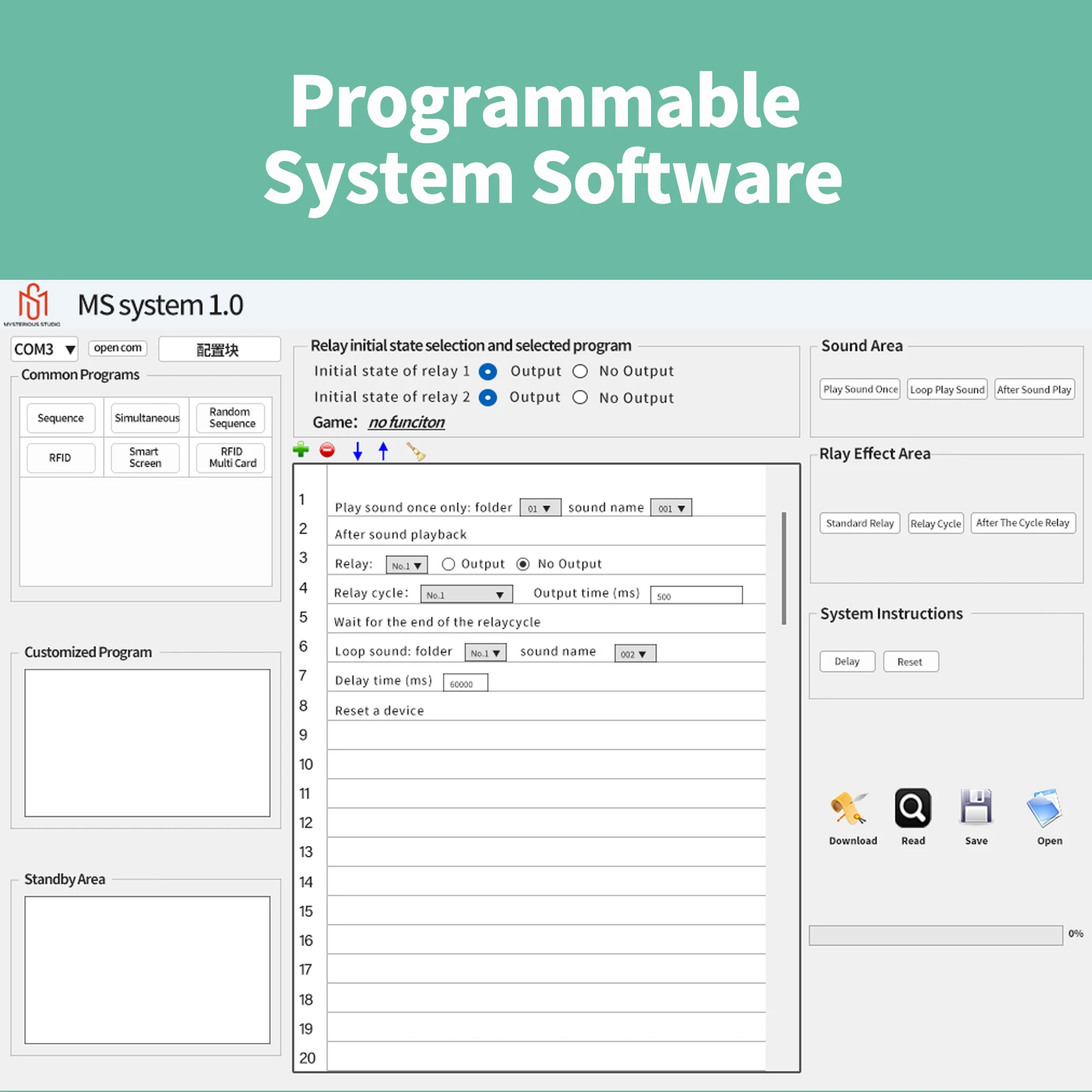Select Output for initial state of relay 1
1092x1092 pixels.
coord(488,371)
